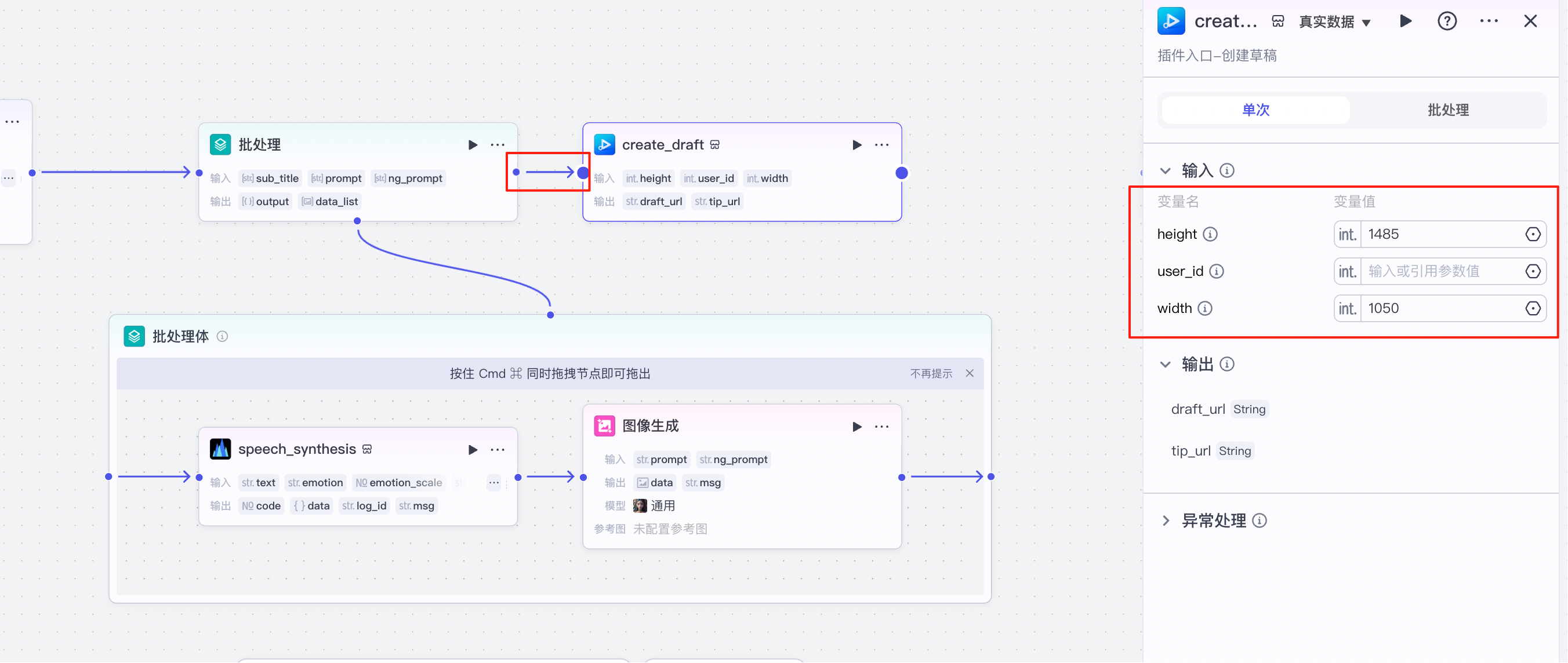Select the 单次 tab
Image resolution: width=1568 pixels, height=663 pixels.
pyautogui.click(x=1255, y=110)
